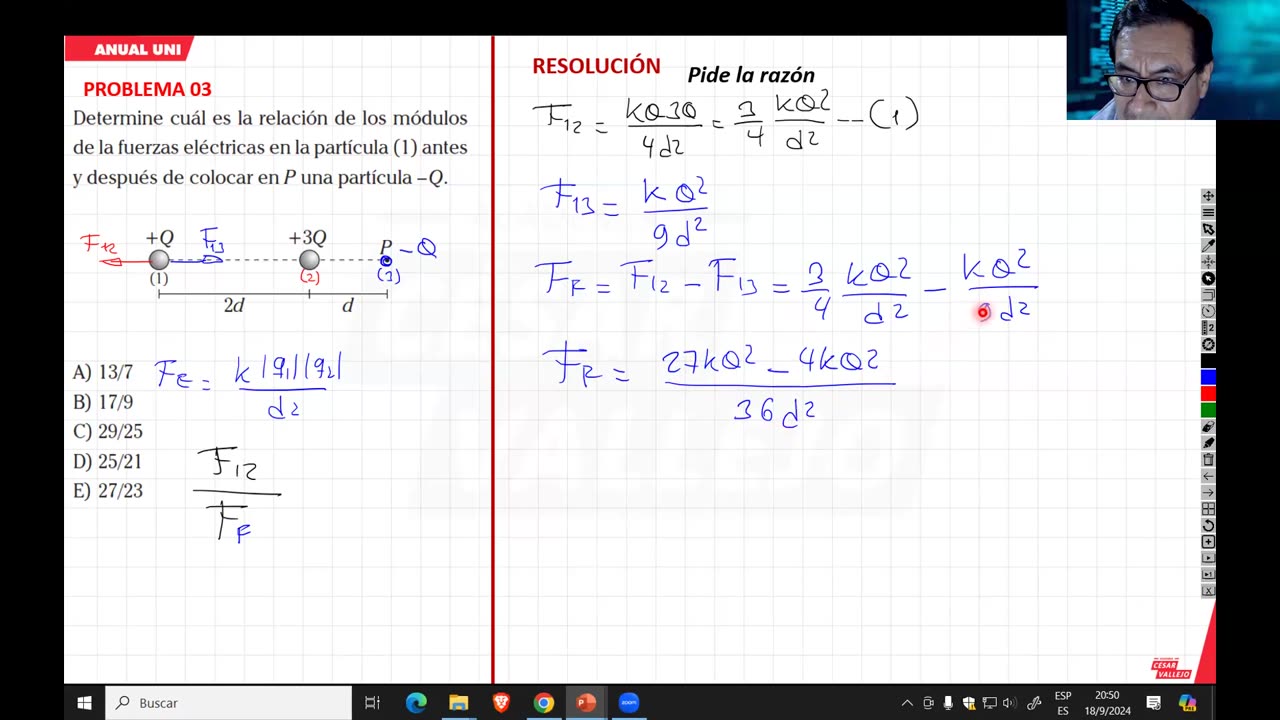Click answer option E) 27/23

pyautogui.click(x=108, y=491)
